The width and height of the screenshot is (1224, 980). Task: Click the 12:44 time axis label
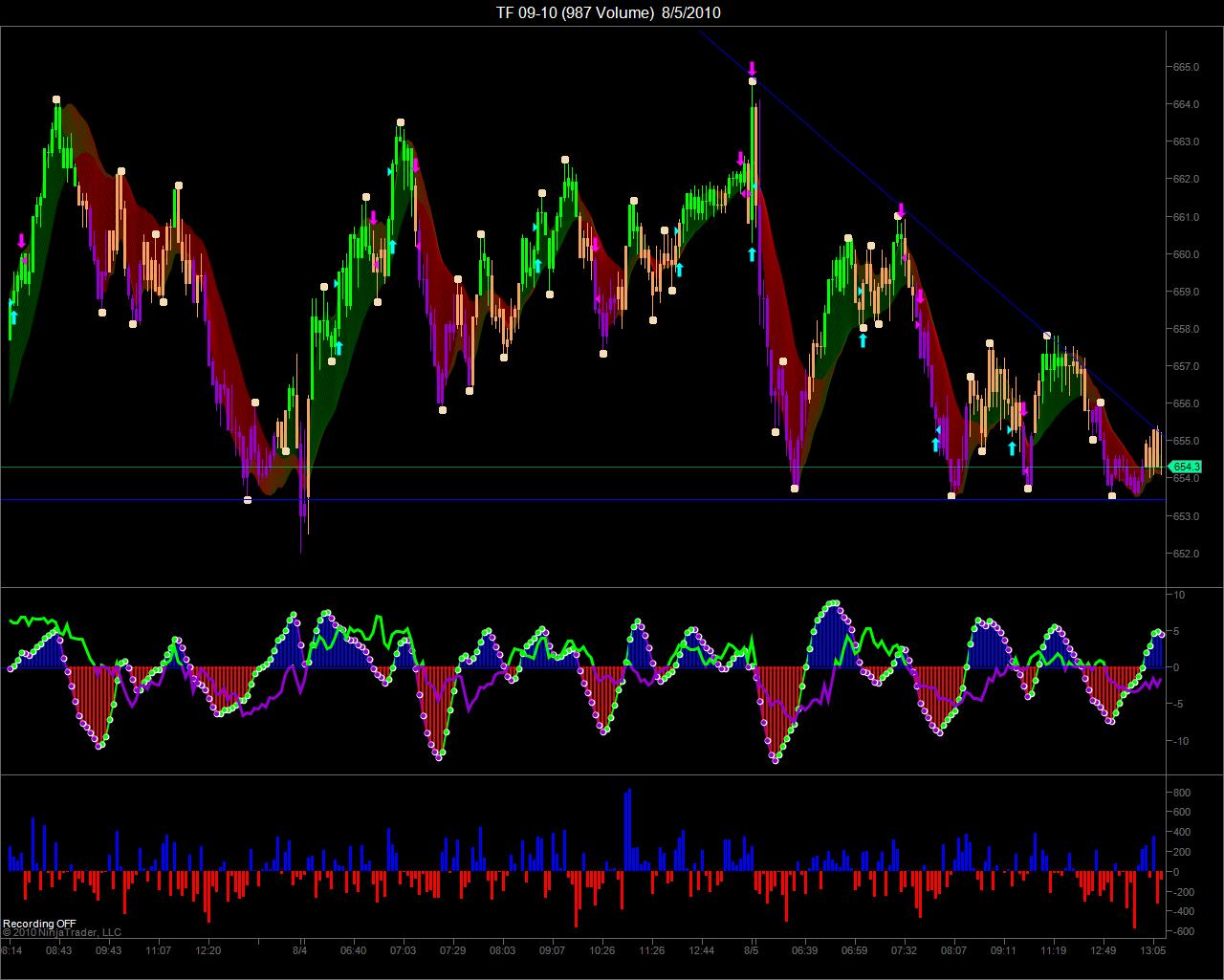pos(701,951)
